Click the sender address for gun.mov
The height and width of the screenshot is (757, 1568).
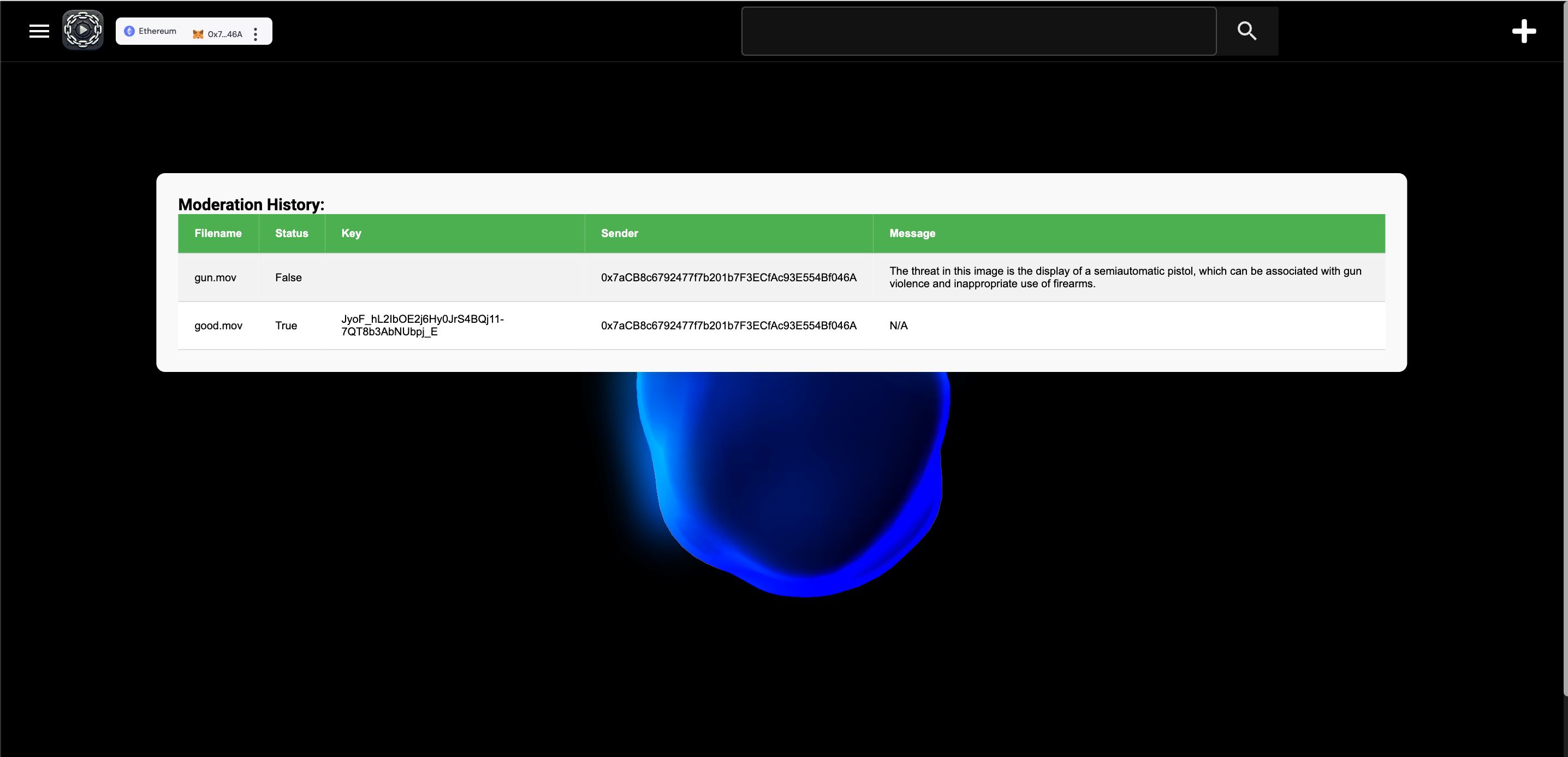728,277
